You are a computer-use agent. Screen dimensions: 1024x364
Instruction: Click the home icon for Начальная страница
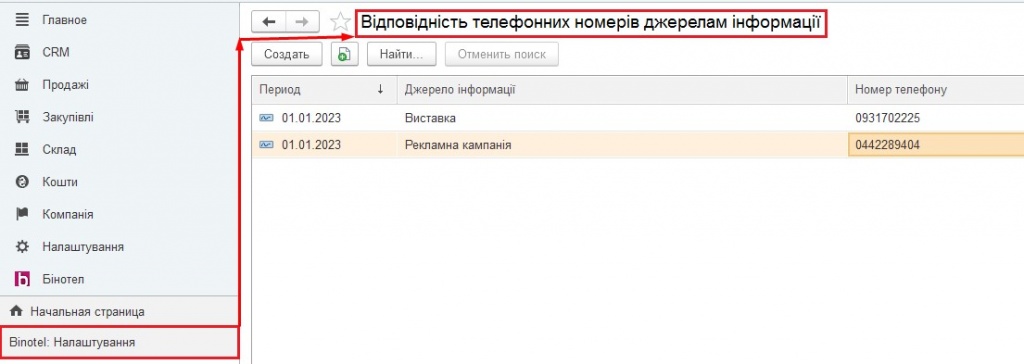[16, 312]
